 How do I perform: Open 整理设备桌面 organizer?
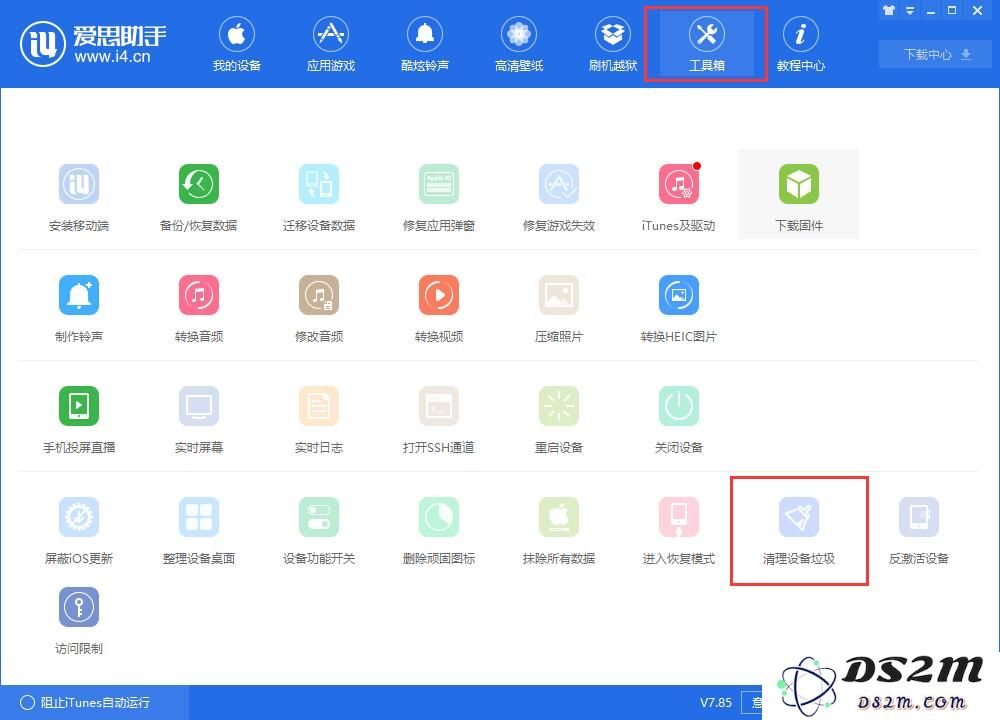(x=198, y=531)
